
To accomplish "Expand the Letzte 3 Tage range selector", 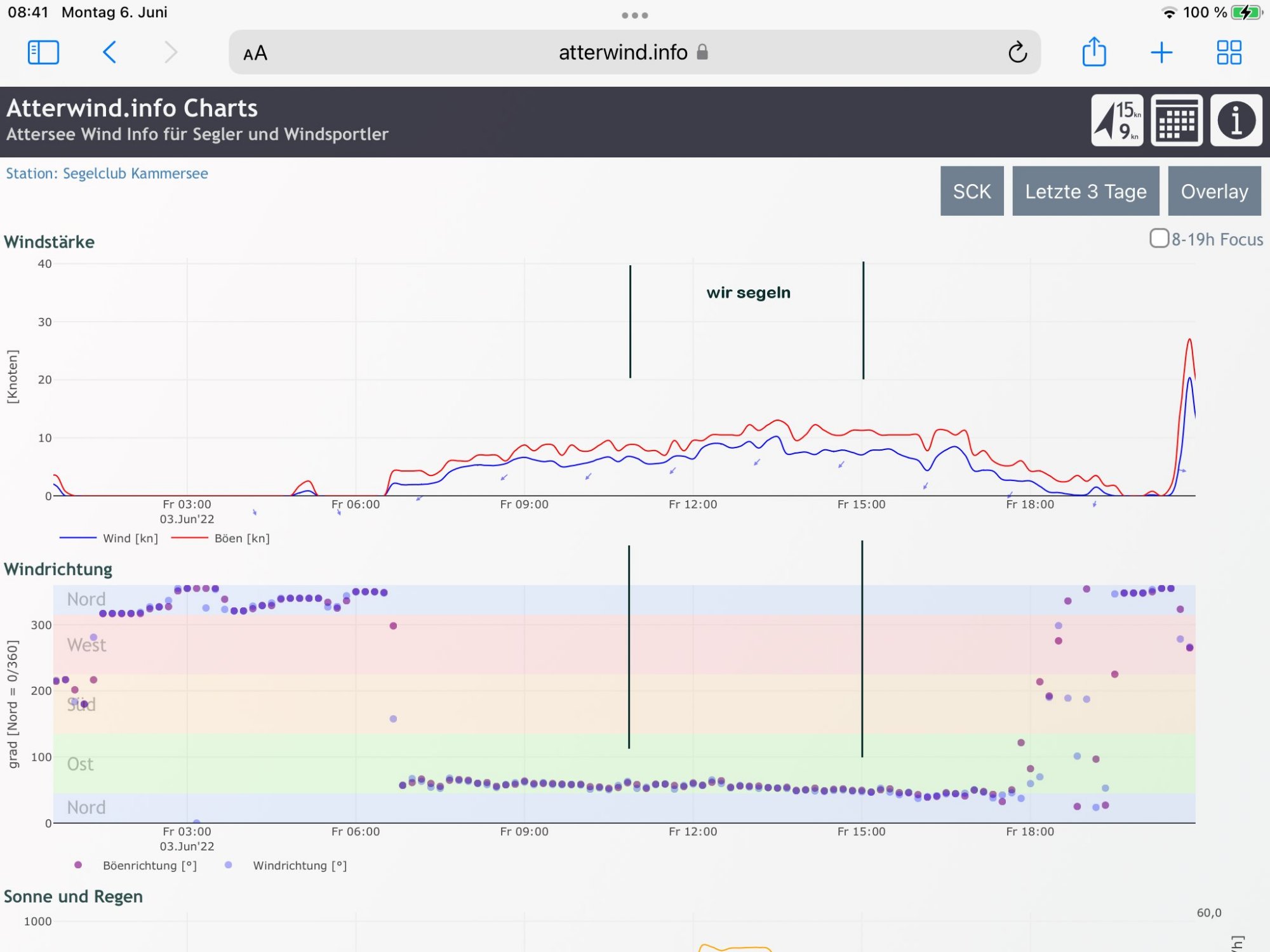I will (1085, 191).
